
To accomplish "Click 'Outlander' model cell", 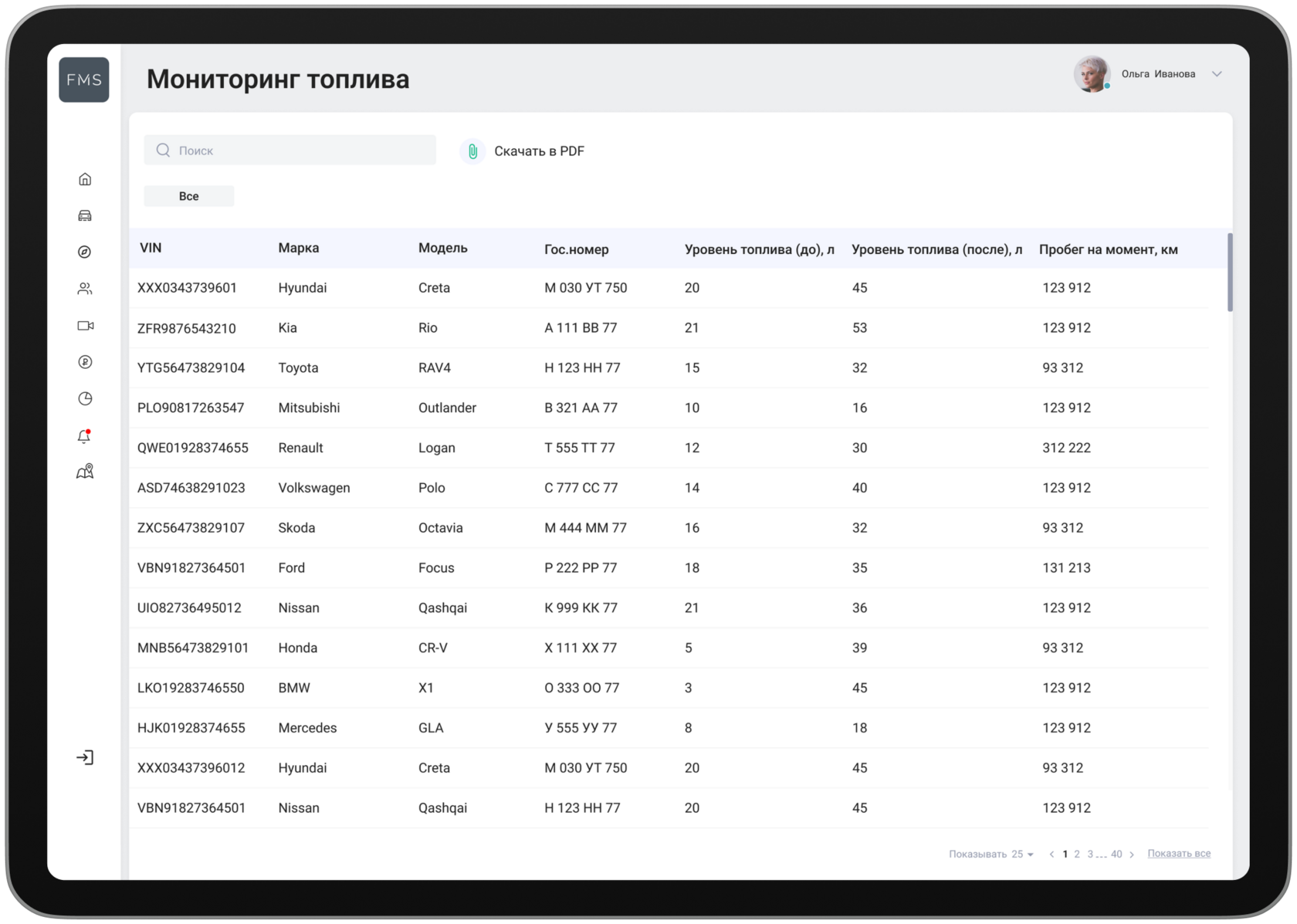I will (x=447, y=408).
